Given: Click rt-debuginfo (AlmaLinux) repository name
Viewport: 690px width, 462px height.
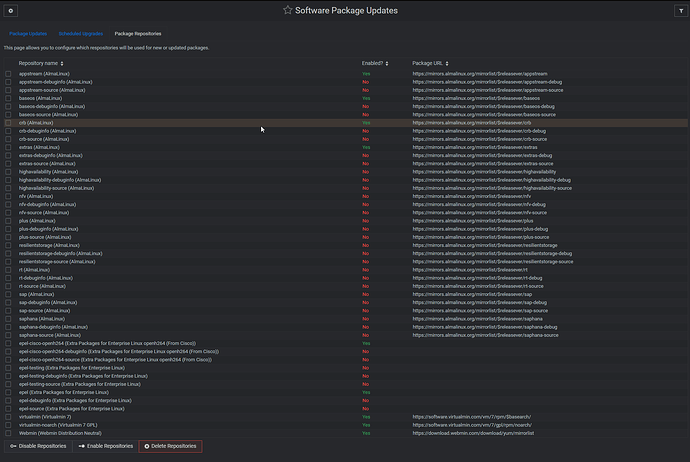Looking at the screenshot, I should click(46, 278).
